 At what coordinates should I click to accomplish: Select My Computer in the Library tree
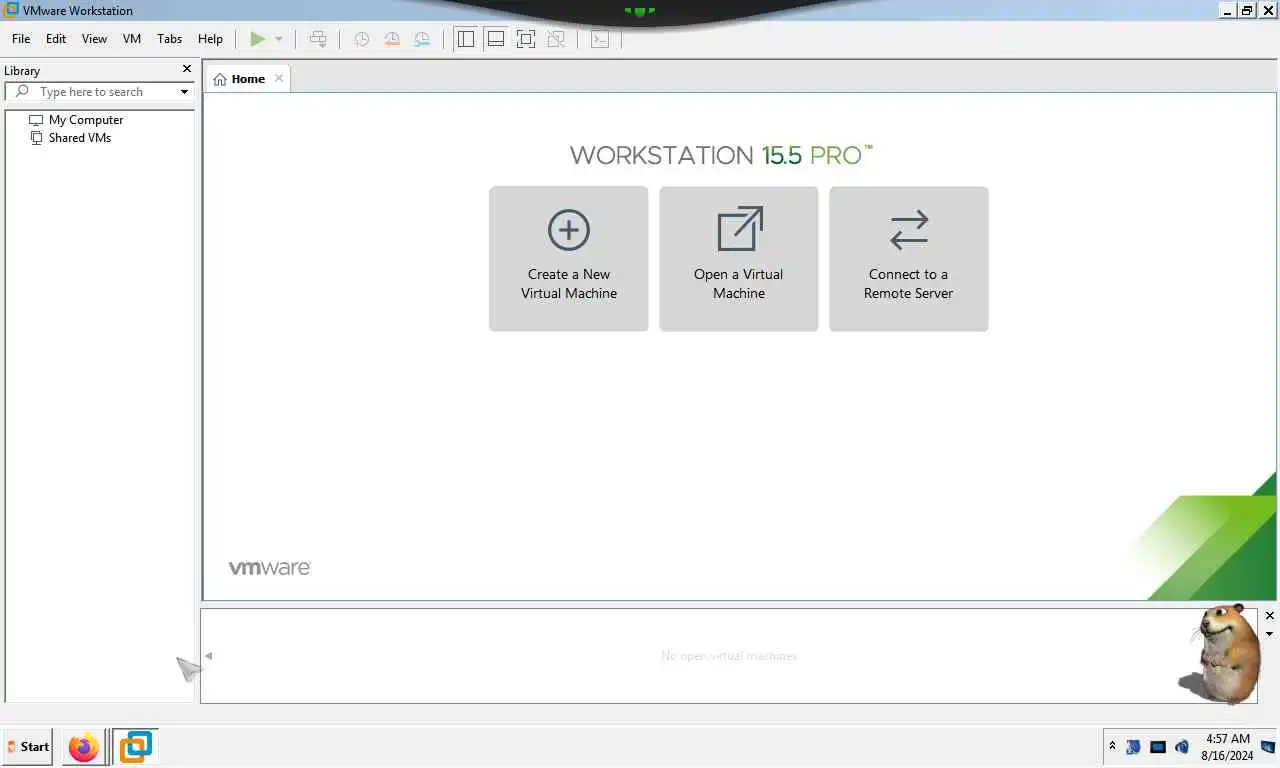click(x=86, y=120)
